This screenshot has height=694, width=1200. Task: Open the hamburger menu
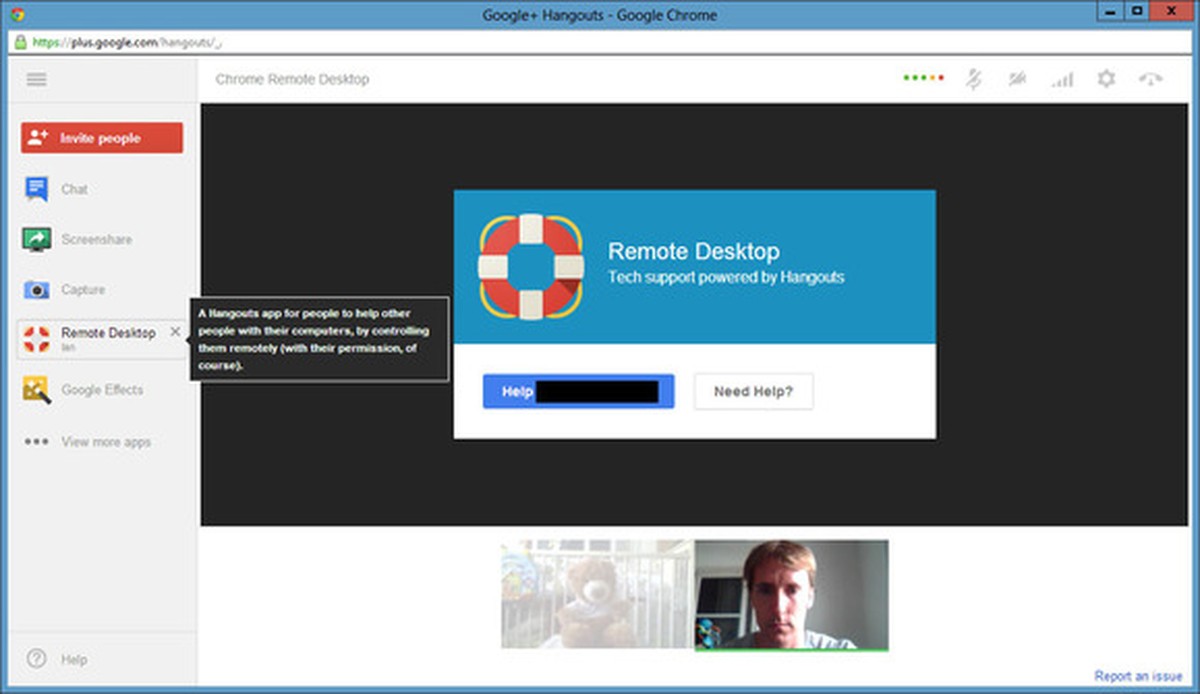tap(36, 79)
